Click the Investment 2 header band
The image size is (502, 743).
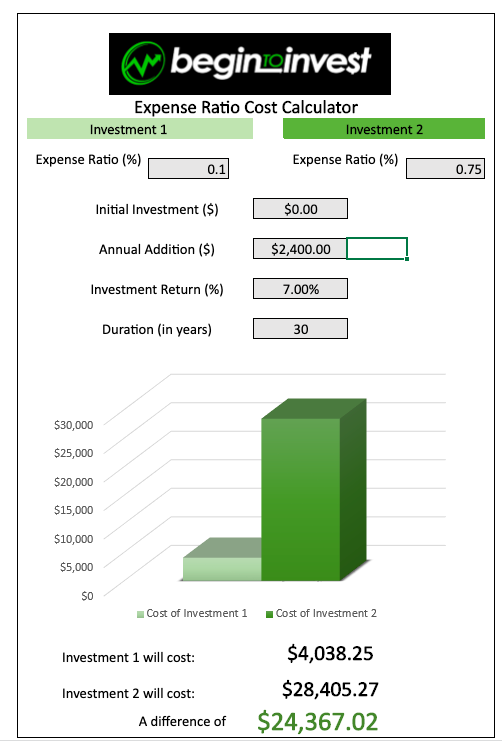pos(384,129)
